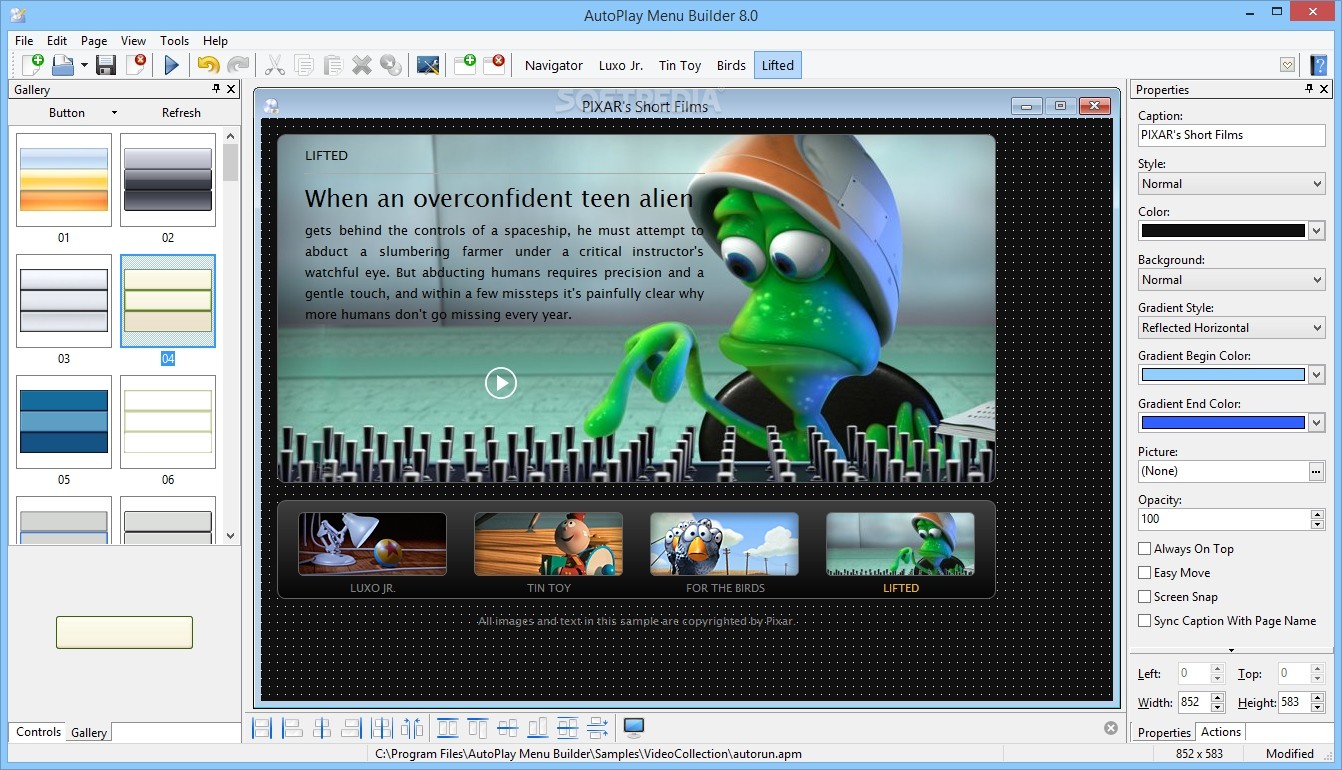Click the monitor screen icon

[634, 728]
